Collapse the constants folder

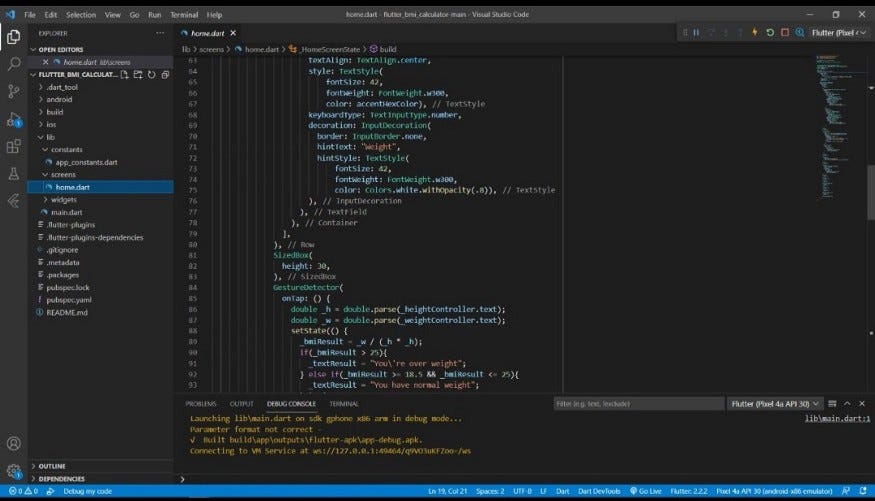click(x=66, y=150)
